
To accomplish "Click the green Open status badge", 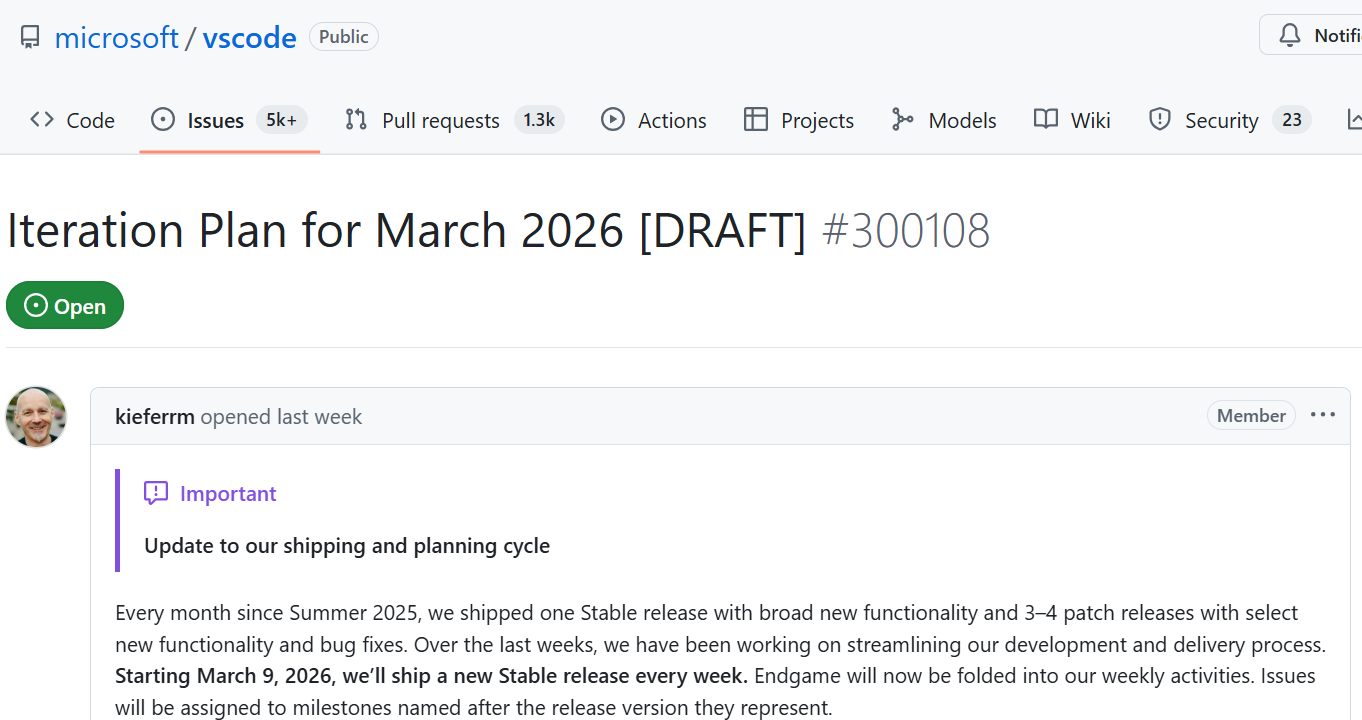I will coord(65,306).
